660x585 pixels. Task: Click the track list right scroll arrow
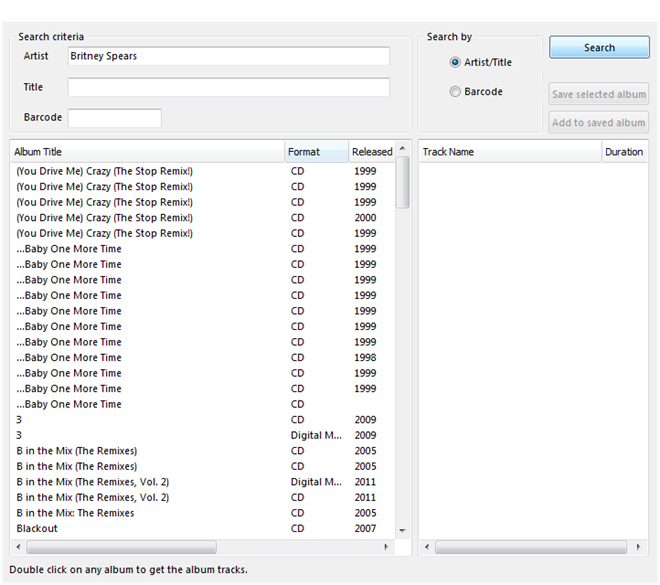coord(639,547)
